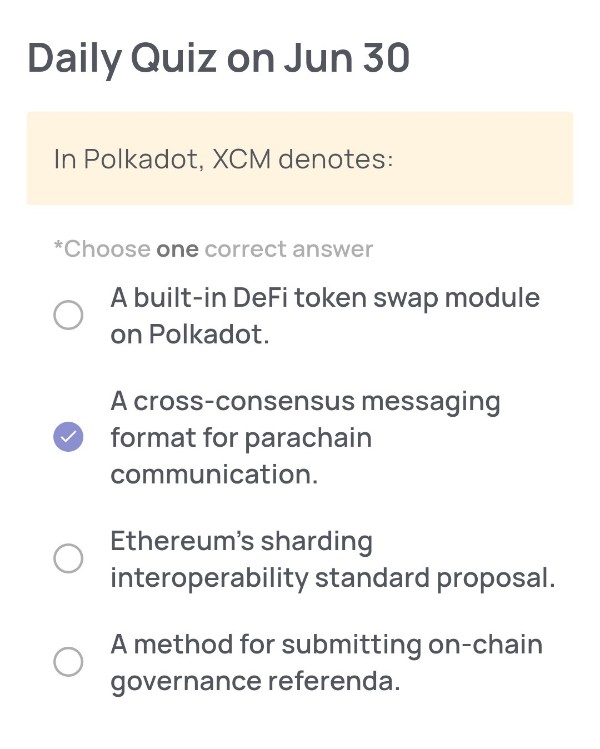Select the Ethereum's sharding interoperability radio button
This screenshot has width=600, height=749.
(x=68, y=558)
